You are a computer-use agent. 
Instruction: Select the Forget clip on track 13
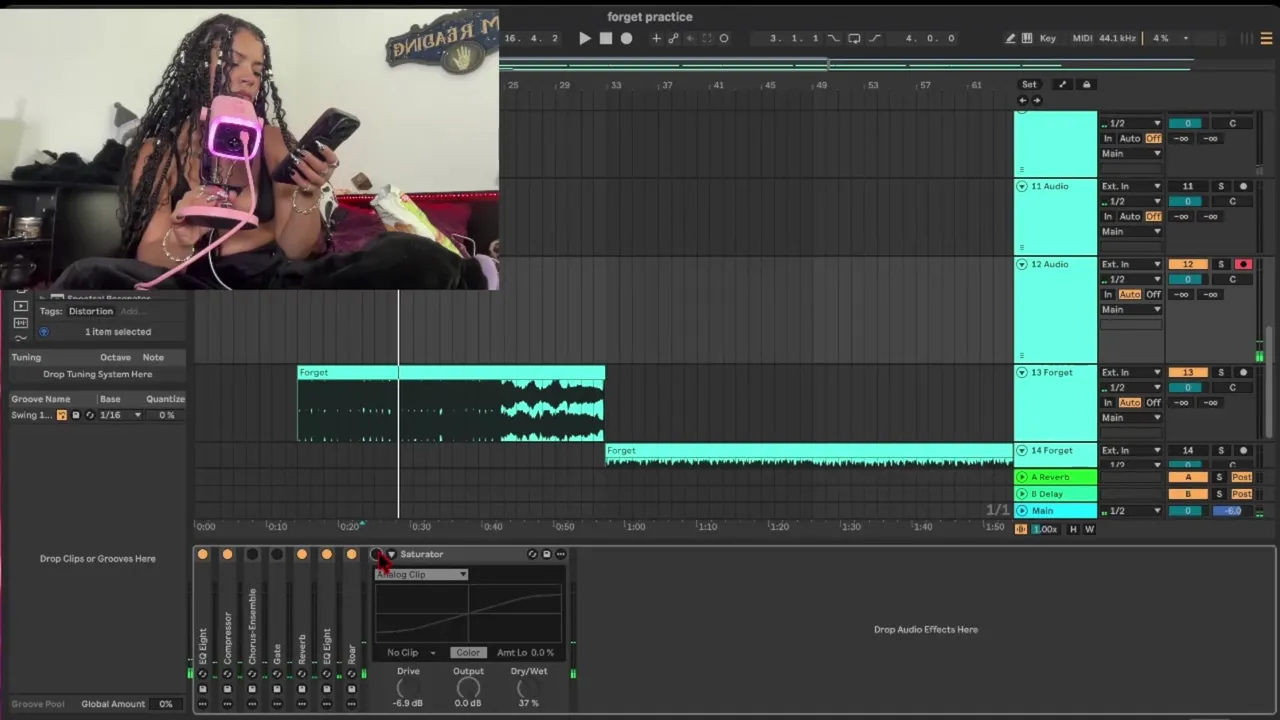[x=451, y=404]
